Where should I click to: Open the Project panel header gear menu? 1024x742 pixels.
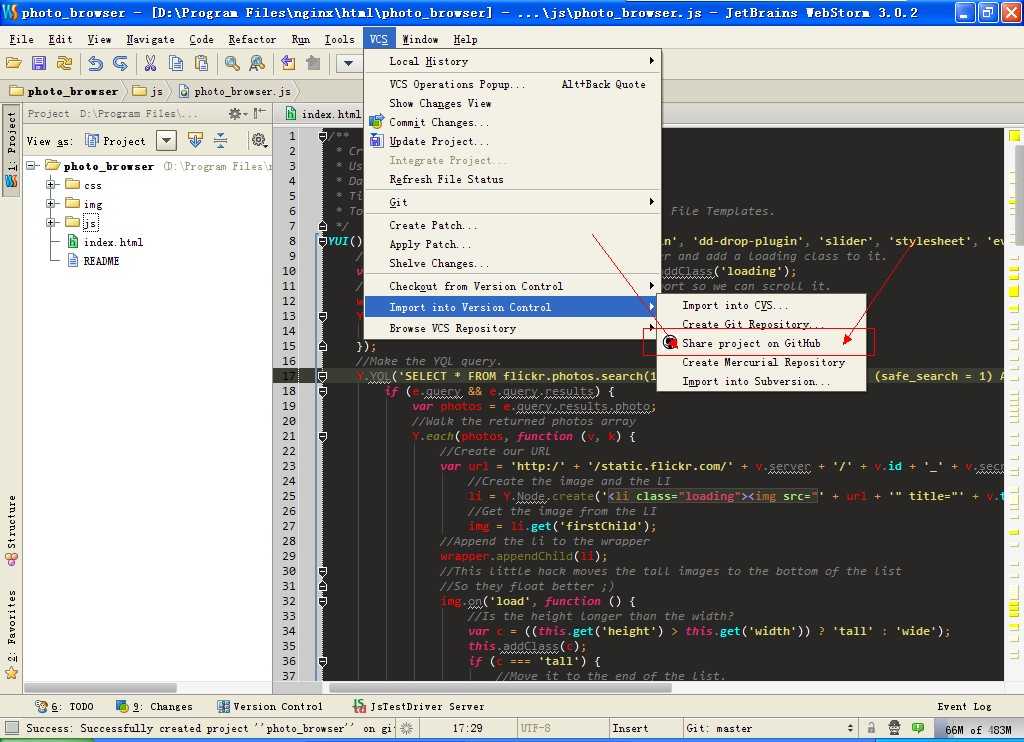[237, 114]
